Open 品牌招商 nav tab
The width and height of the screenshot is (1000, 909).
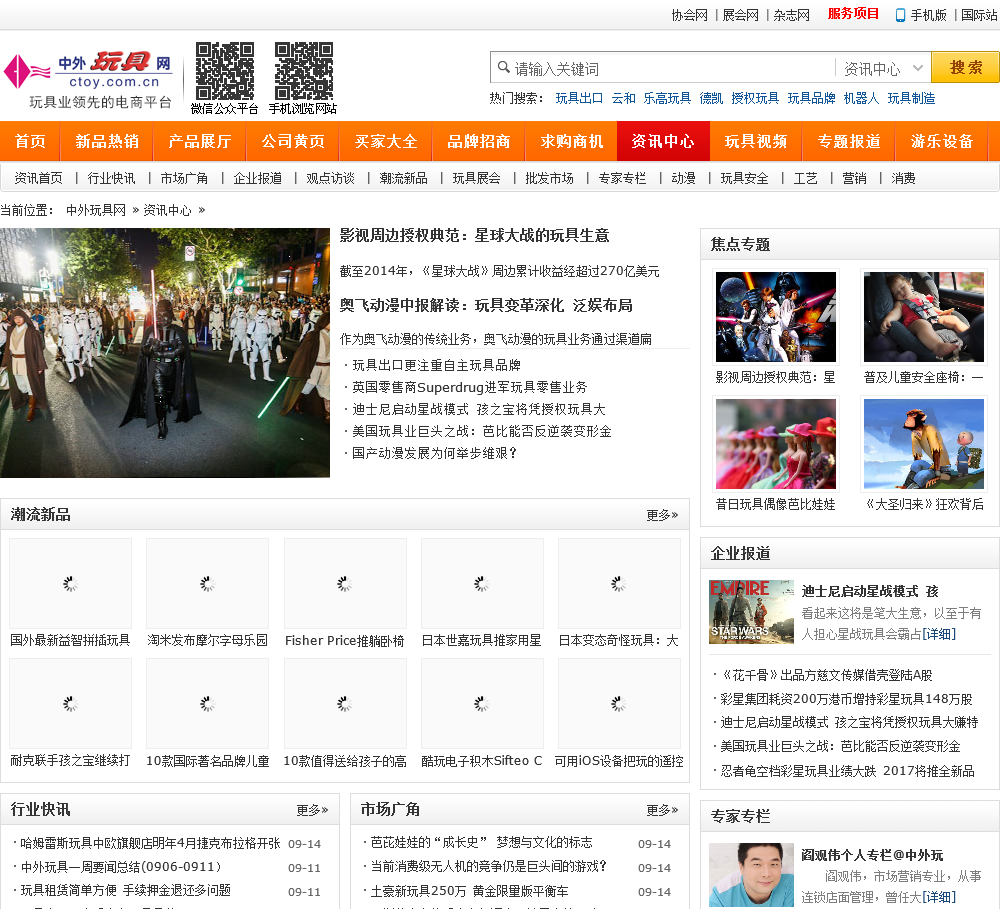pos(478,141)
